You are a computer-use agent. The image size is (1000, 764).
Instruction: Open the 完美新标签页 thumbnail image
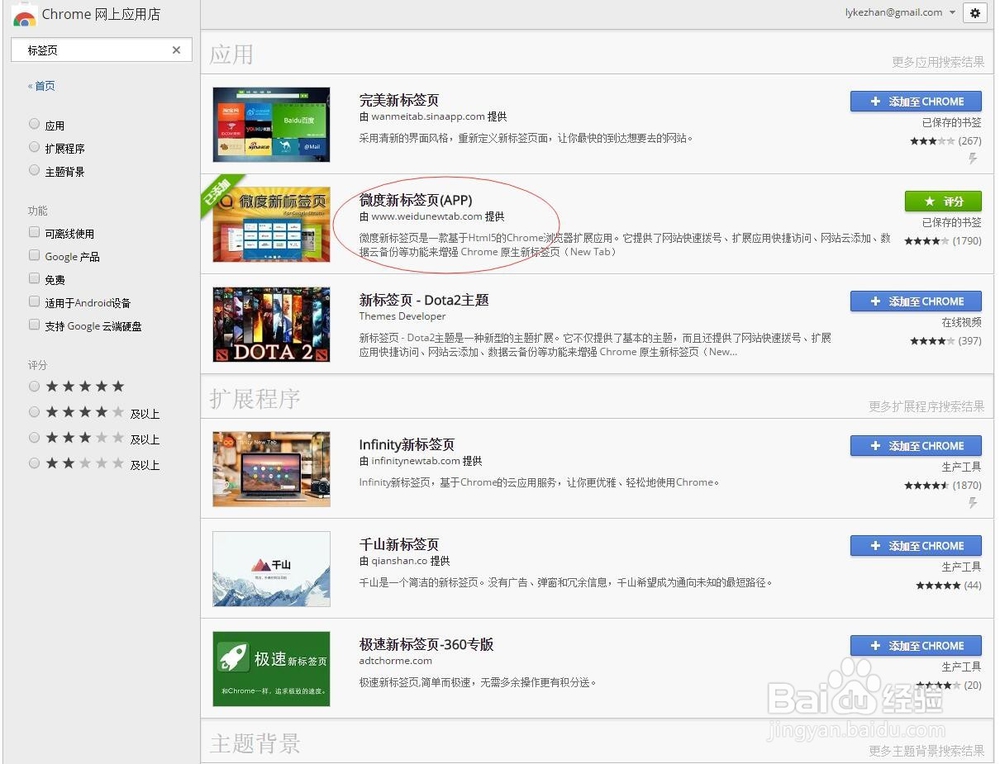272,124
